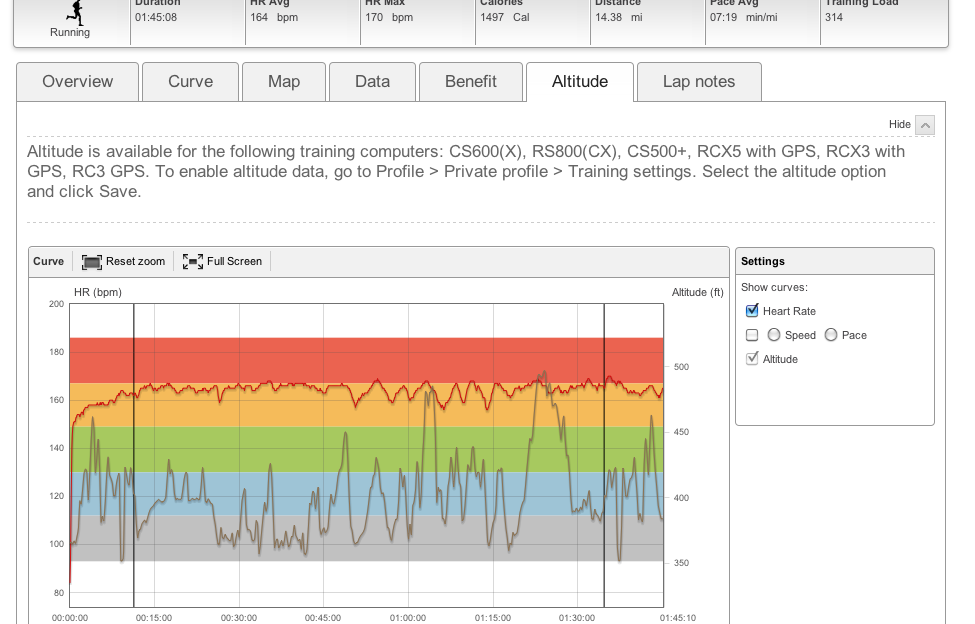Click the left vertical lap marker line

pos(134,455)
